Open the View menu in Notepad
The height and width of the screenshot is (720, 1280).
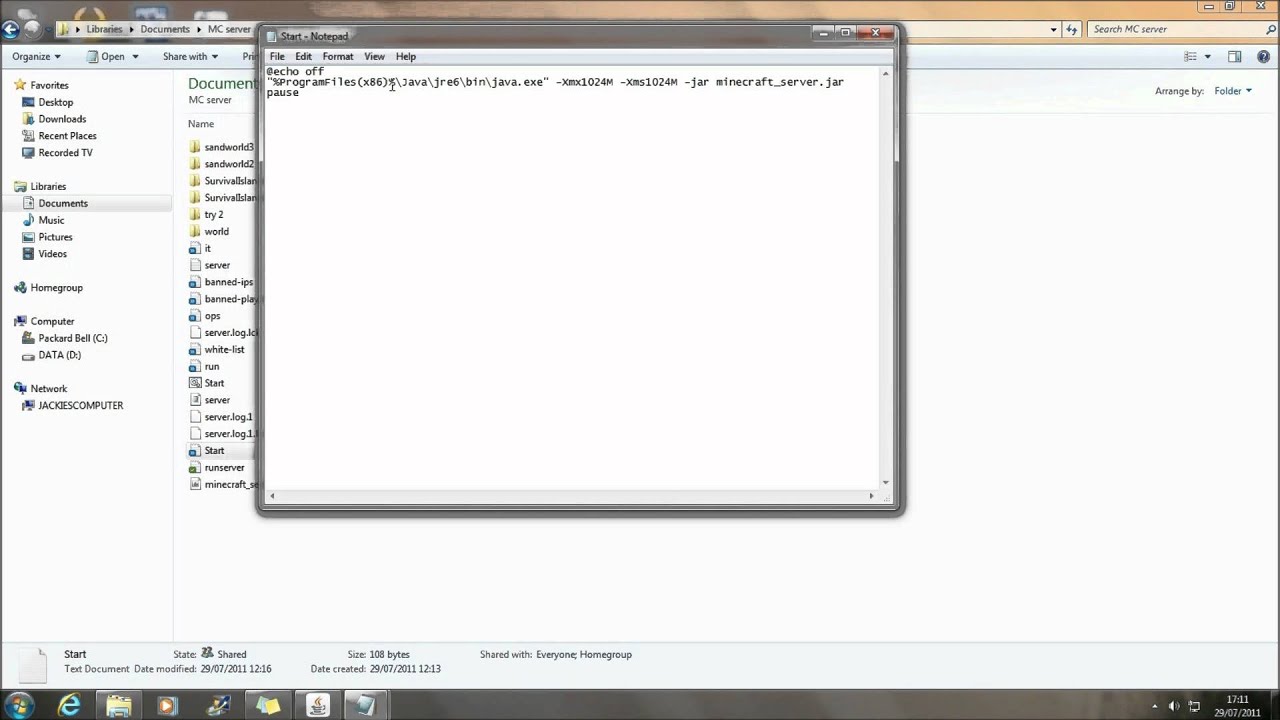pyautogui.click(x=374, y=57)
